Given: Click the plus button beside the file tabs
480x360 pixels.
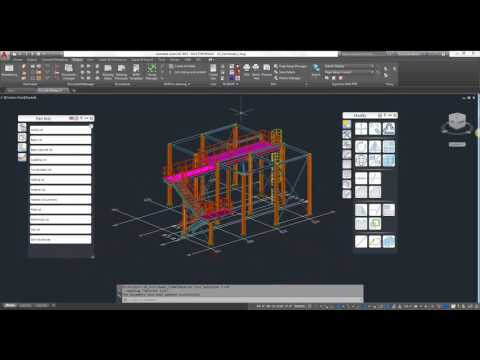Looking at the screenshot, I should [74, 90].
